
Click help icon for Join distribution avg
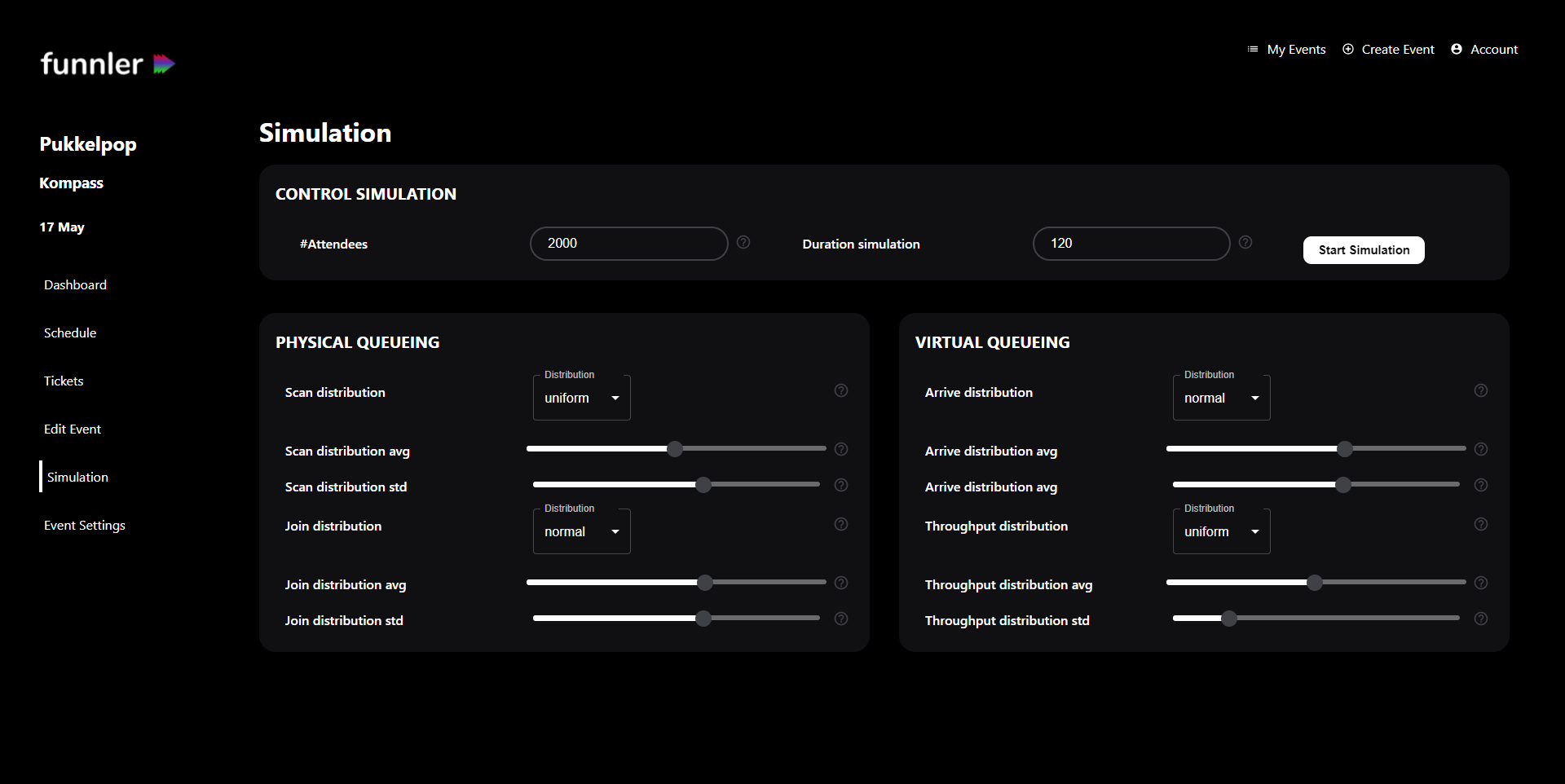[841, 583]
